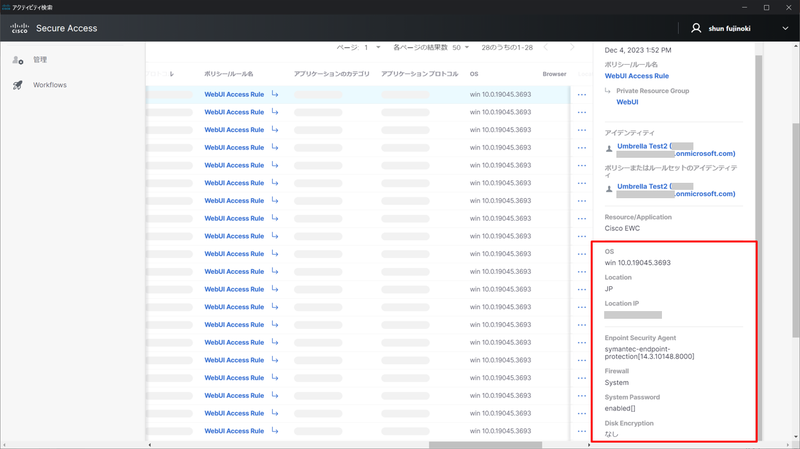
Task: Click the Cisco EWC resource value
Action: point(622,229)
